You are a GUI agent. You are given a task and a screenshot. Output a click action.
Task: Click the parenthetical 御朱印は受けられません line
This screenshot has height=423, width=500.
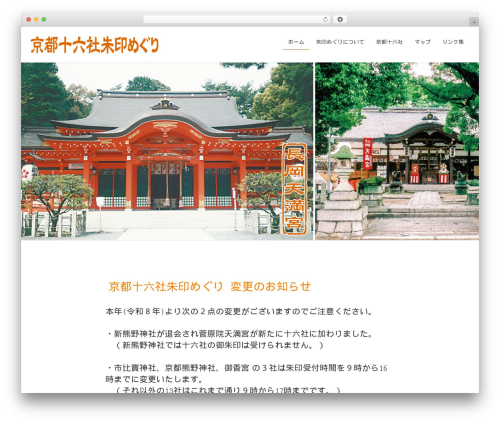tap(219, 345)
